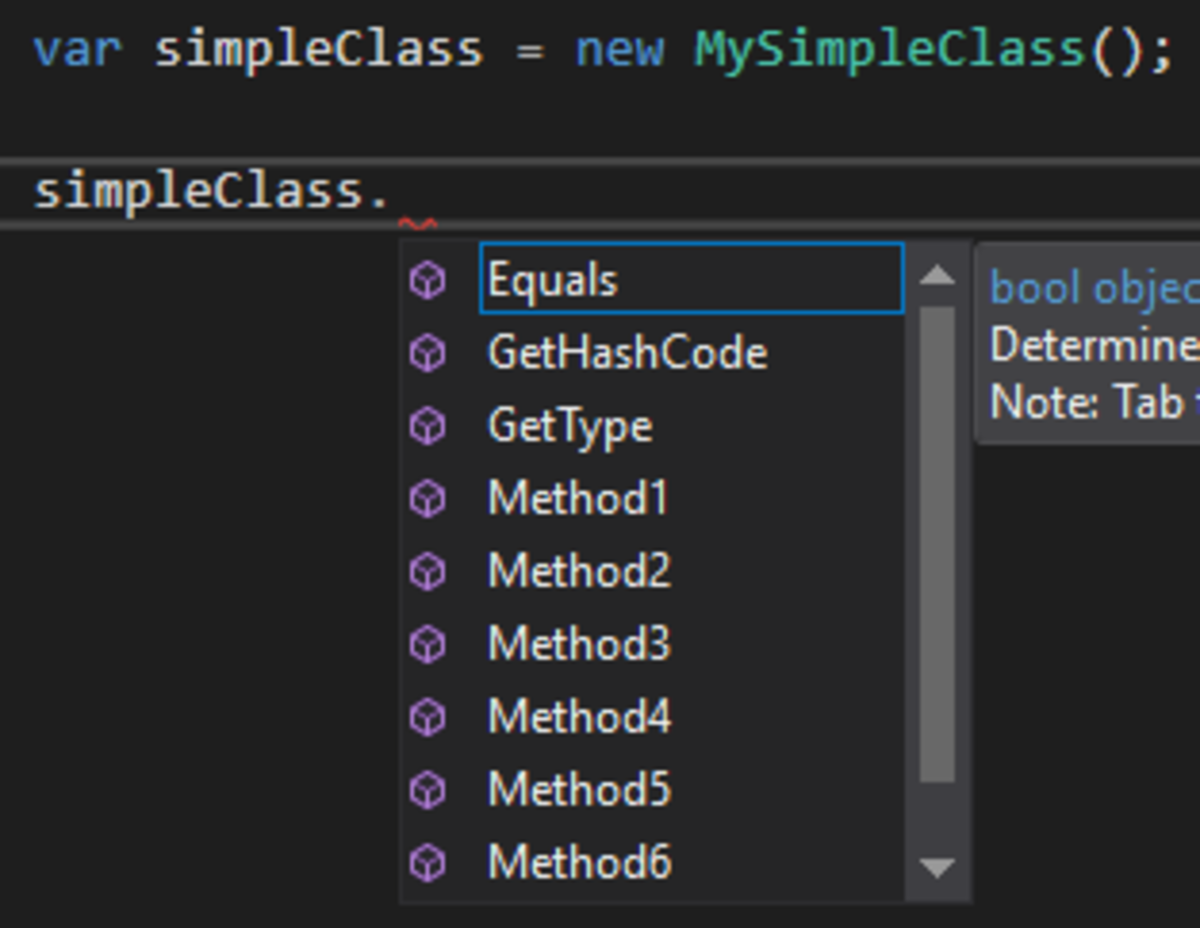
Task: Click the method icon beside Method2
Action: pos(428,571)
